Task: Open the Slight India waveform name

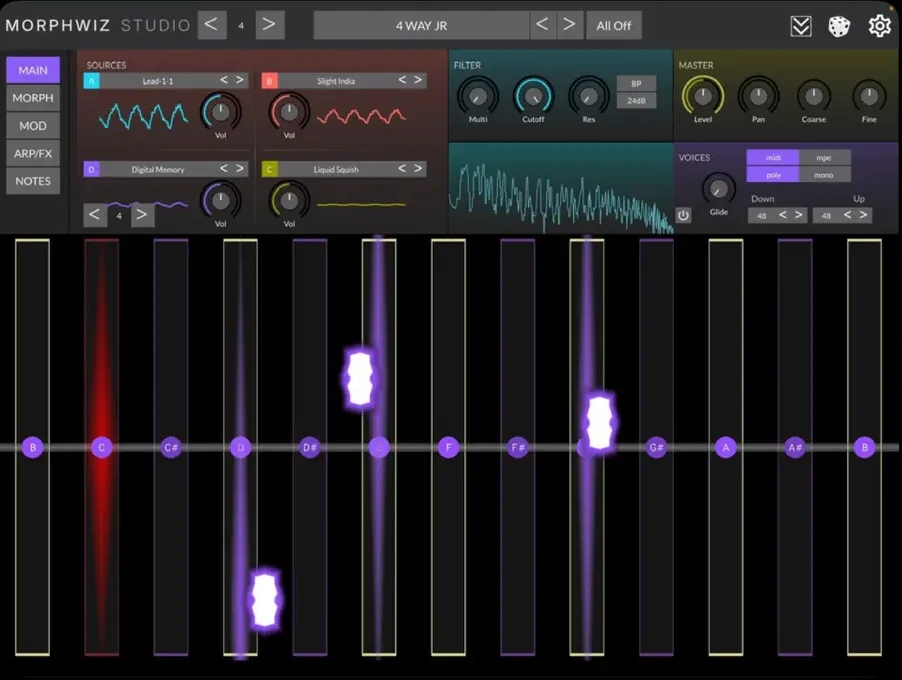Action: [x=336, y=81]
